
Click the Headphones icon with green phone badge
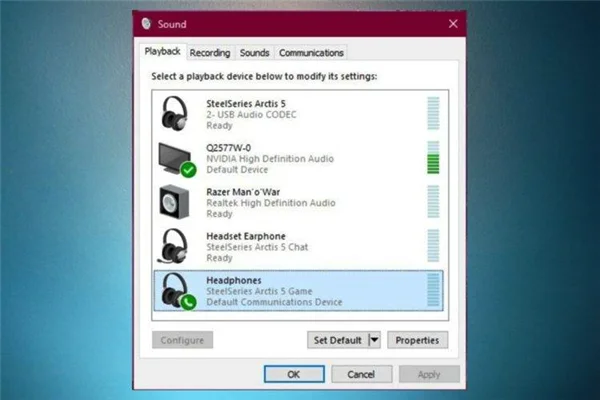click(x=178, y=291)
